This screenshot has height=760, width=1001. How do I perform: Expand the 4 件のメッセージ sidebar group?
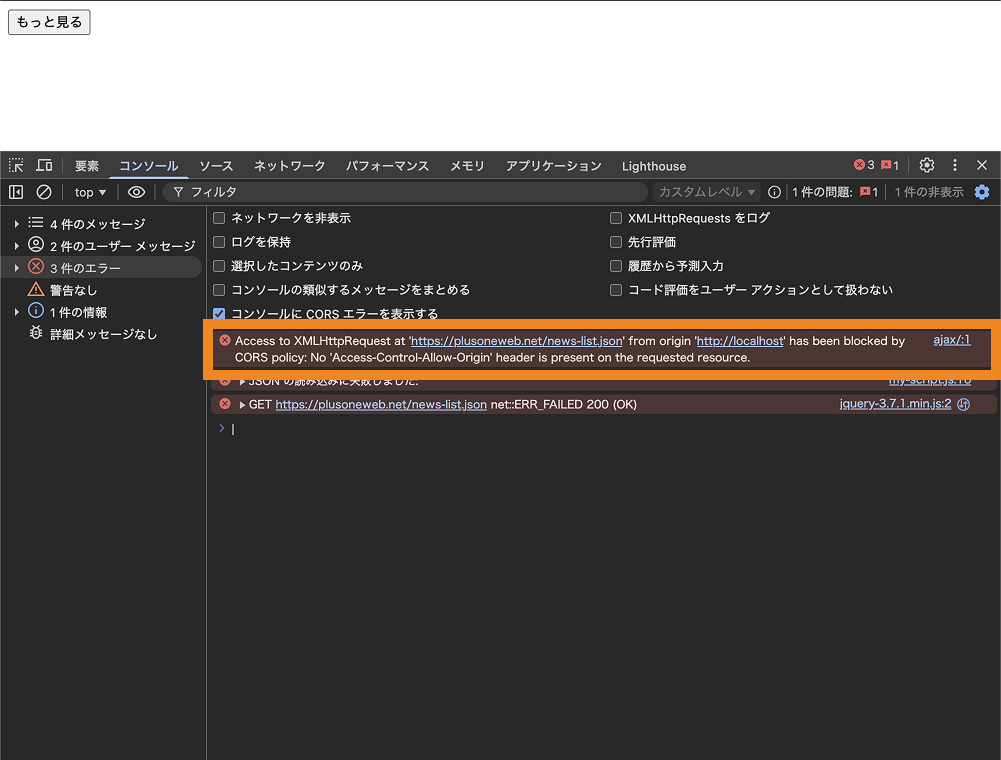tap(17, 224)
